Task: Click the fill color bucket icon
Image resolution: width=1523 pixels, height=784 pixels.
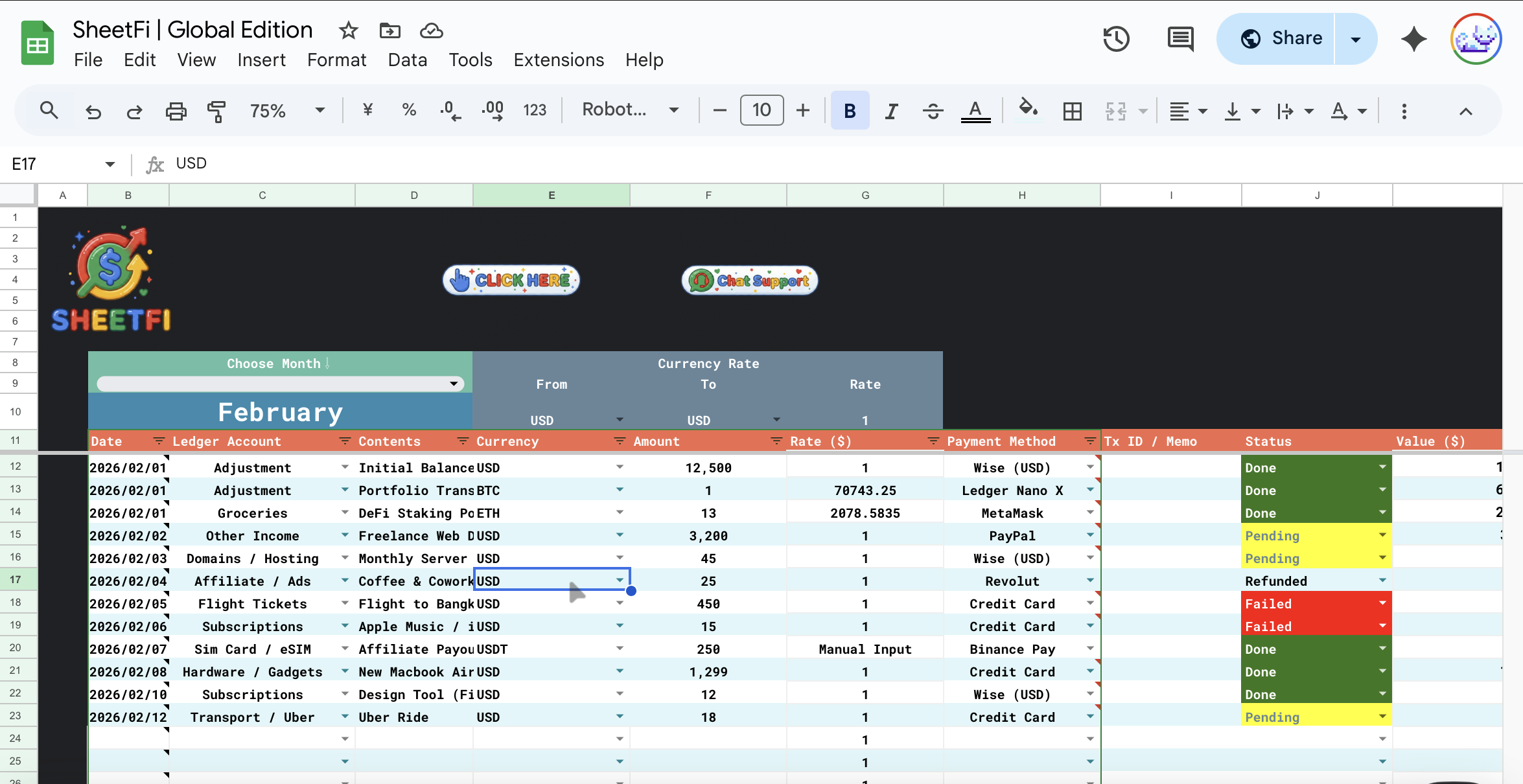Action: pyautogui.click(x=1028, y=110)
